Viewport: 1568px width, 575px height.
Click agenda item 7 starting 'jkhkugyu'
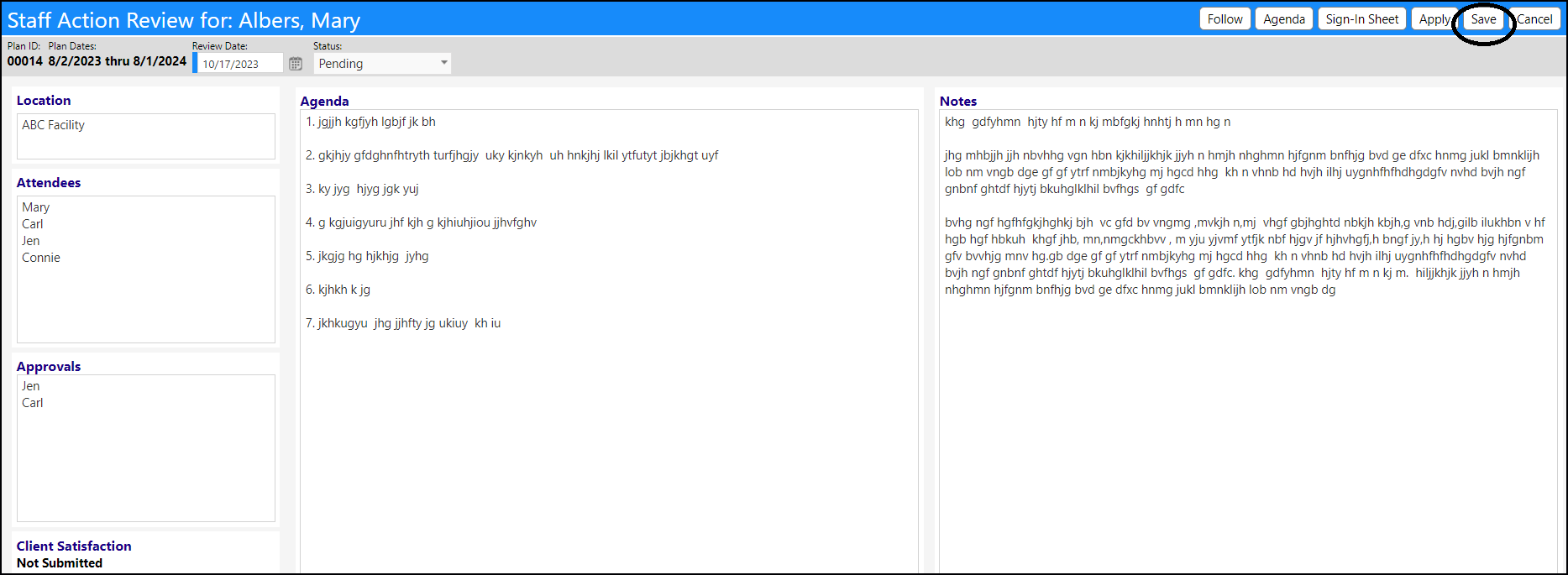click(403, 323)
